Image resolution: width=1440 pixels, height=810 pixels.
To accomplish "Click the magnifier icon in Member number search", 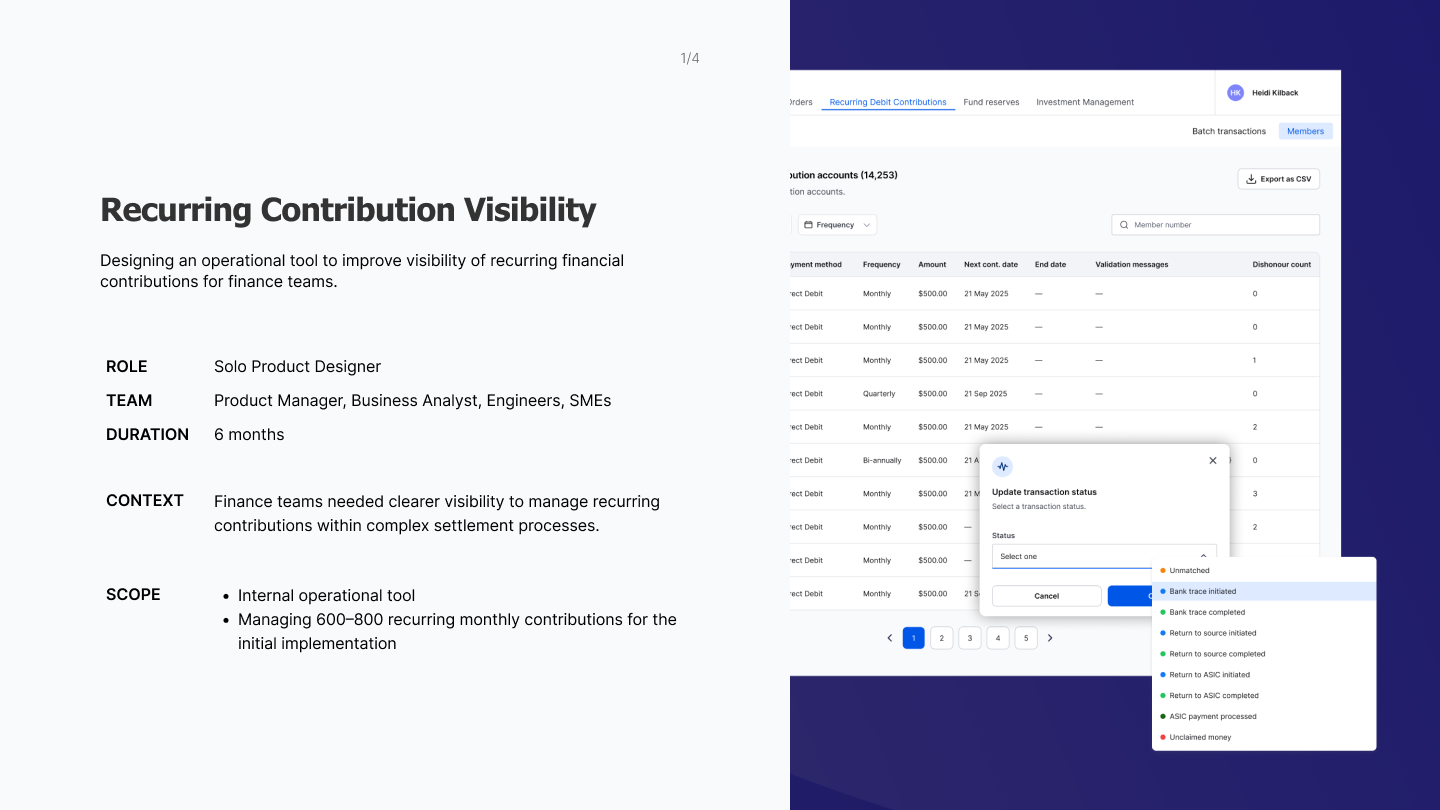I will [1124, 225].
